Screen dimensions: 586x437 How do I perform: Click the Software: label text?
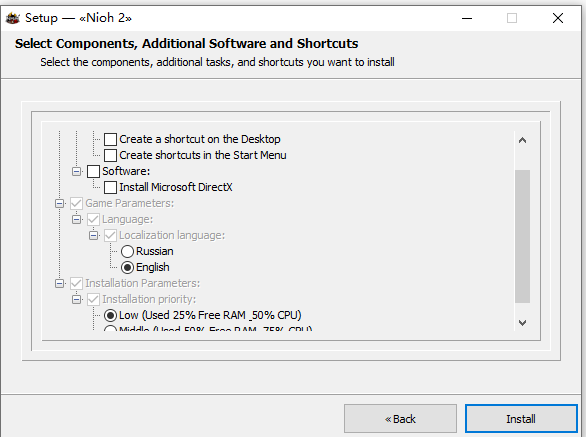126,171
